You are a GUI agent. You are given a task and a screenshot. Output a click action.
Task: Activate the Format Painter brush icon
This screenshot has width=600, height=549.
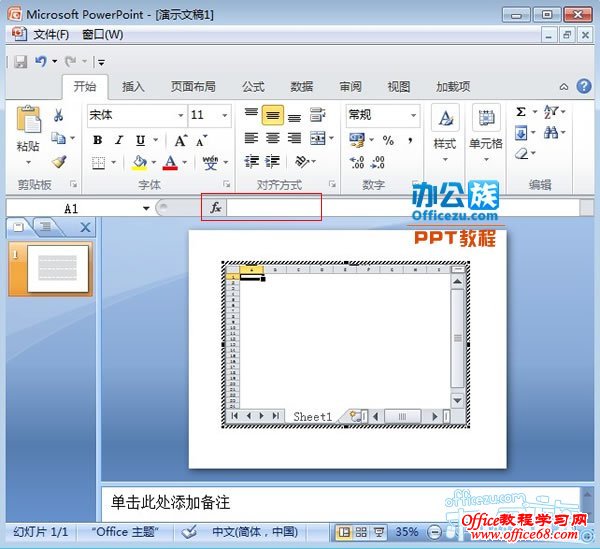pos(59,161)
